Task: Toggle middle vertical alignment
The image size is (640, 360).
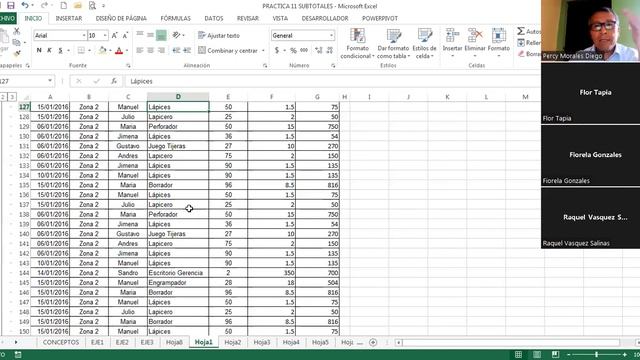Action: coord(151,35)
